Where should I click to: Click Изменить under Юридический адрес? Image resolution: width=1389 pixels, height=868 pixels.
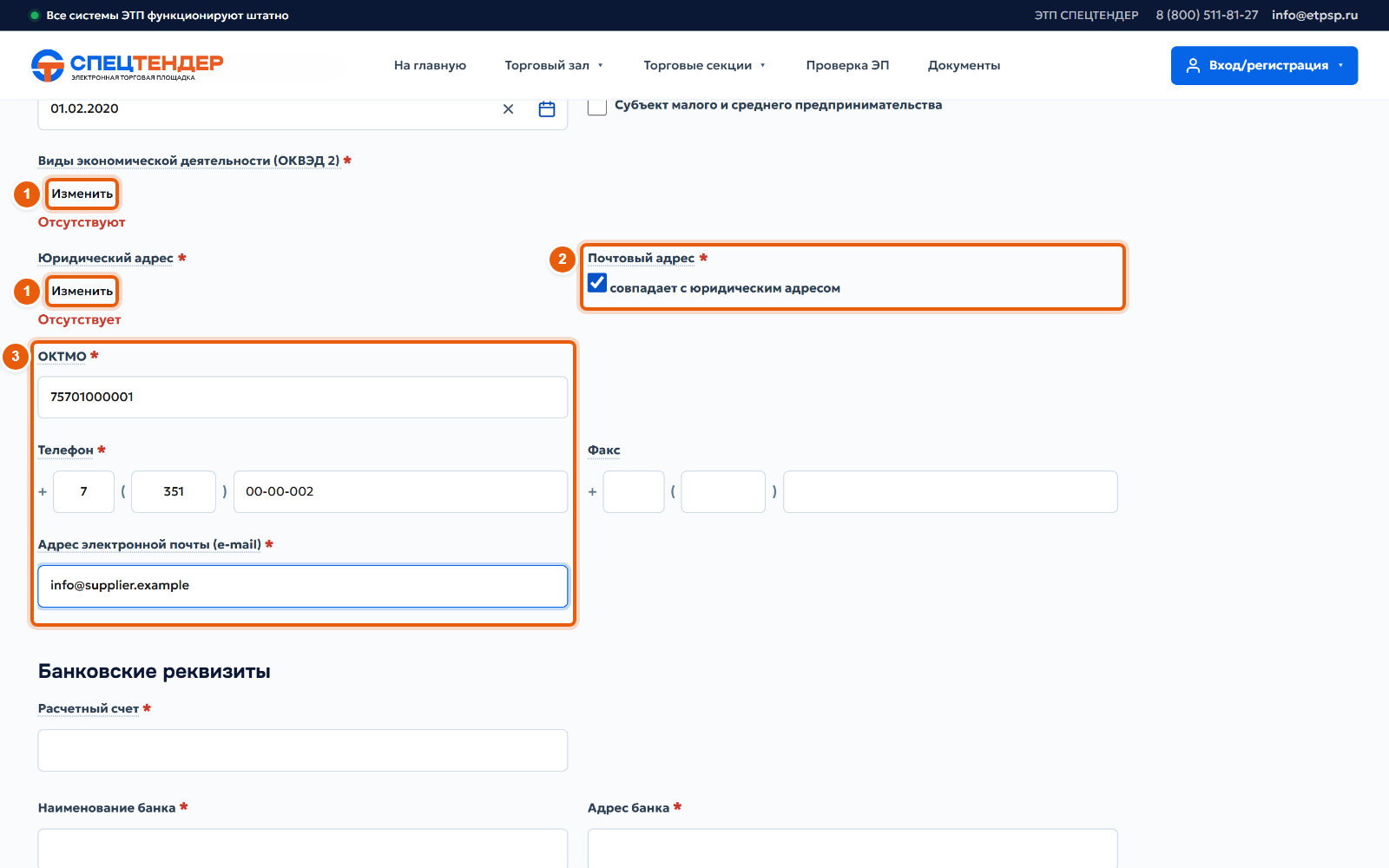[x=82, y=291]
